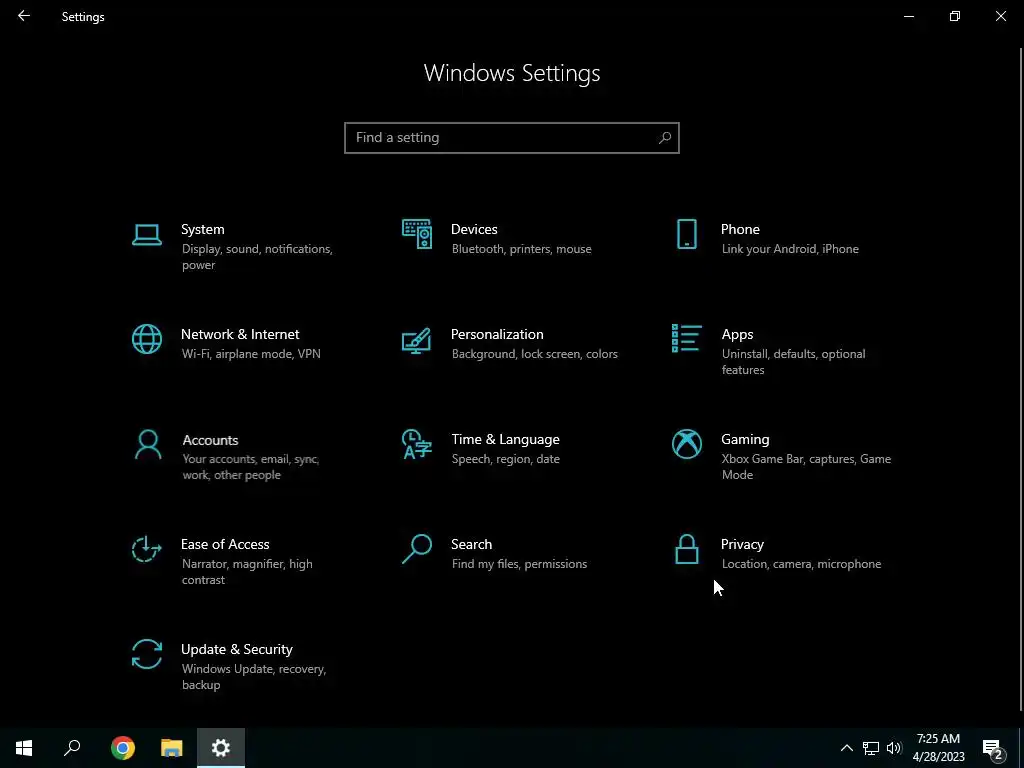Minimize the Settings window

pos(908,16)
